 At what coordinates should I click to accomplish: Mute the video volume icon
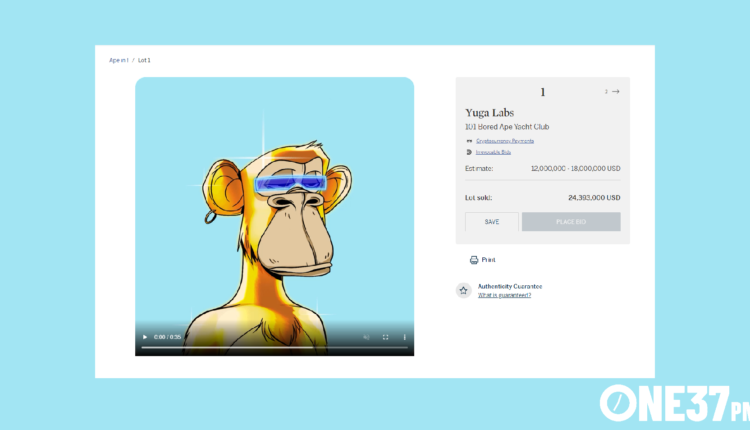click(x=366, y=337)
